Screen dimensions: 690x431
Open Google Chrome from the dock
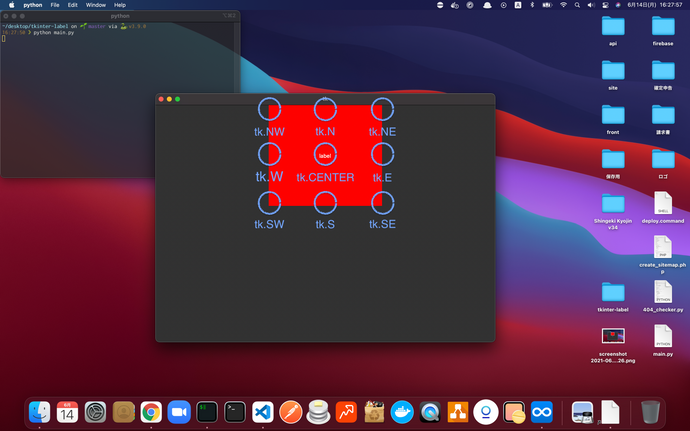coord(151,411)
